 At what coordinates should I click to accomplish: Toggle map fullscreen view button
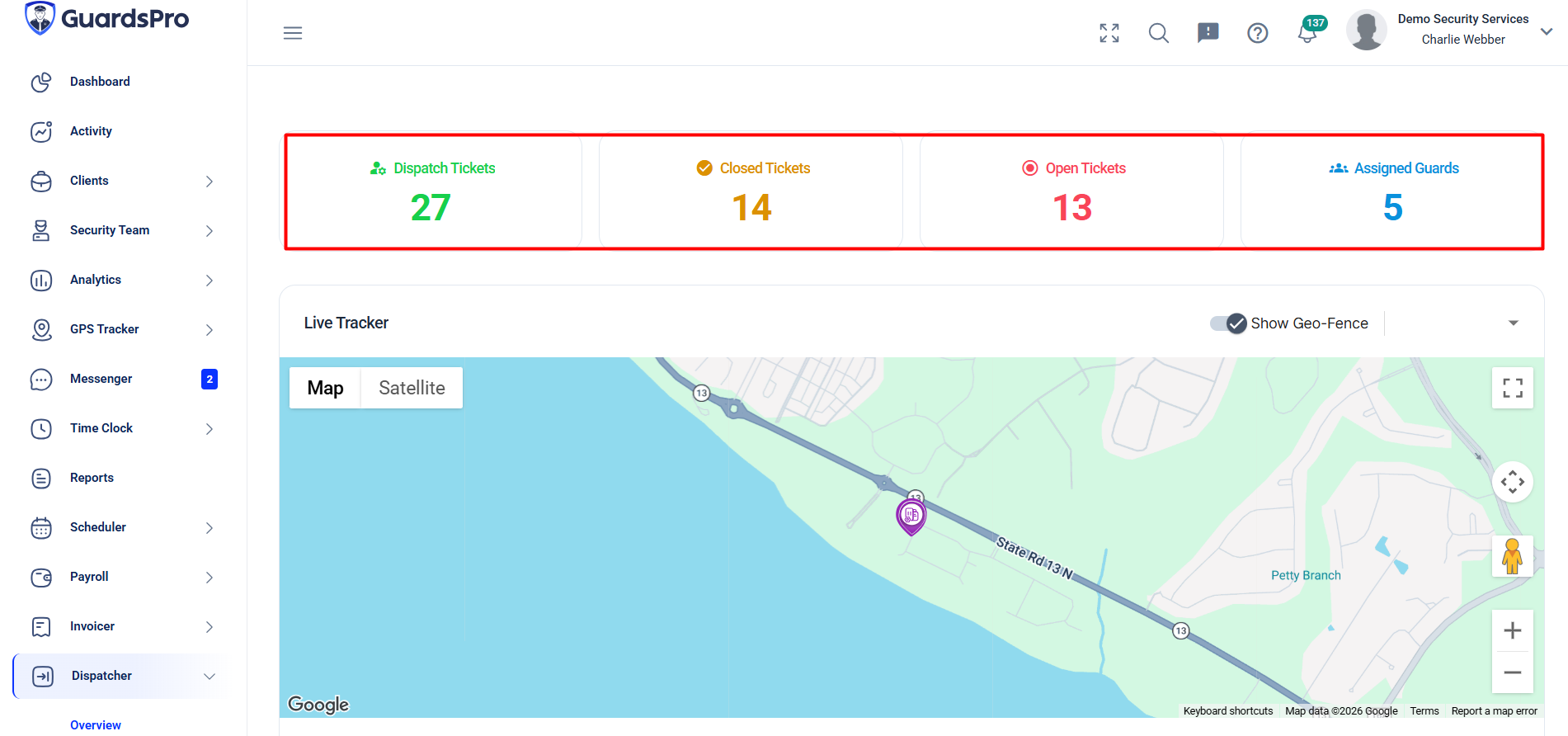tap(1512, 388)
